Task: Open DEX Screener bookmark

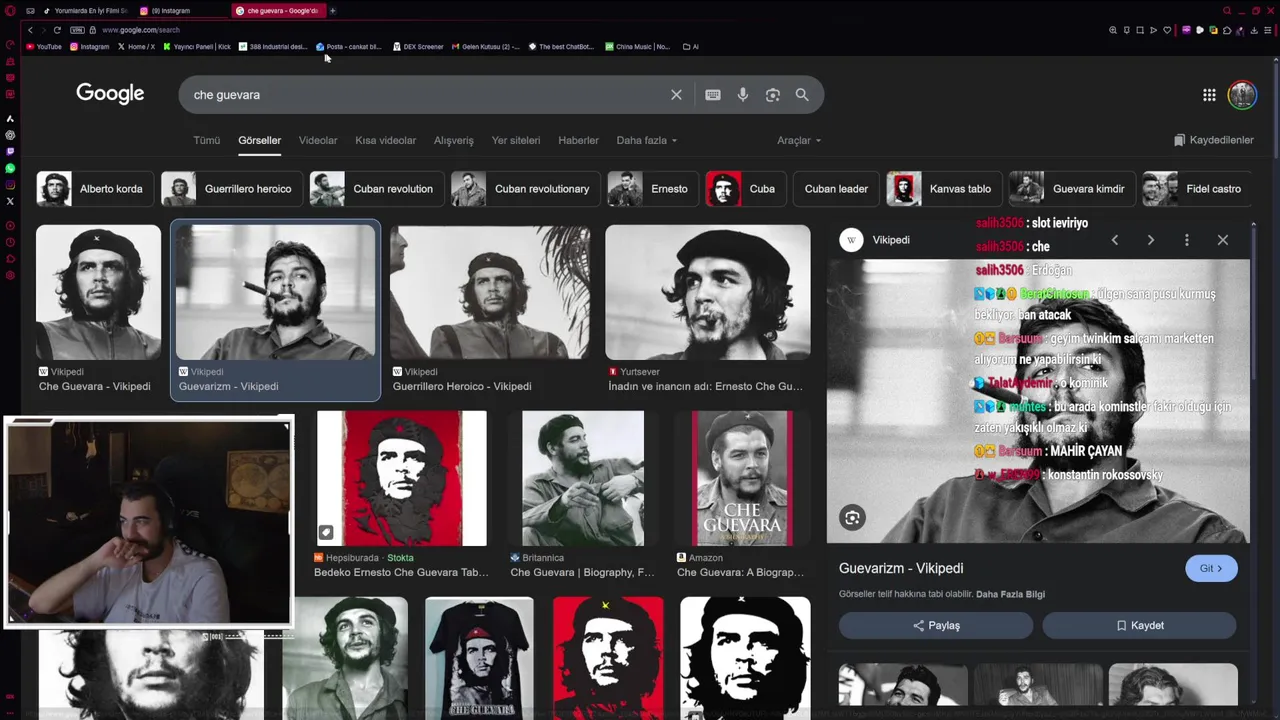Action: pos(418,46)
